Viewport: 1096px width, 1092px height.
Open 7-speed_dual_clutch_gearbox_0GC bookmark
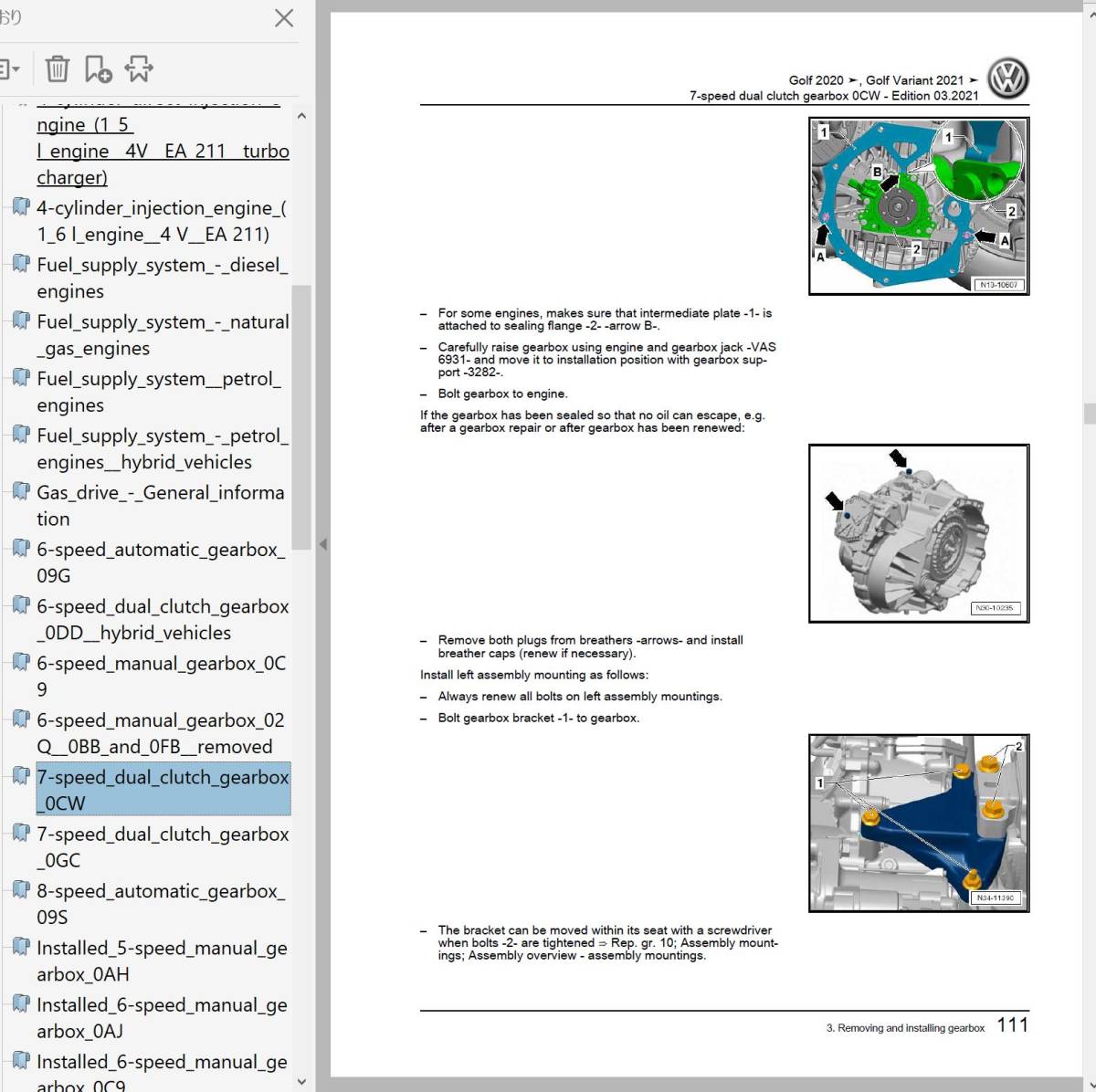[x=163, y=846]
